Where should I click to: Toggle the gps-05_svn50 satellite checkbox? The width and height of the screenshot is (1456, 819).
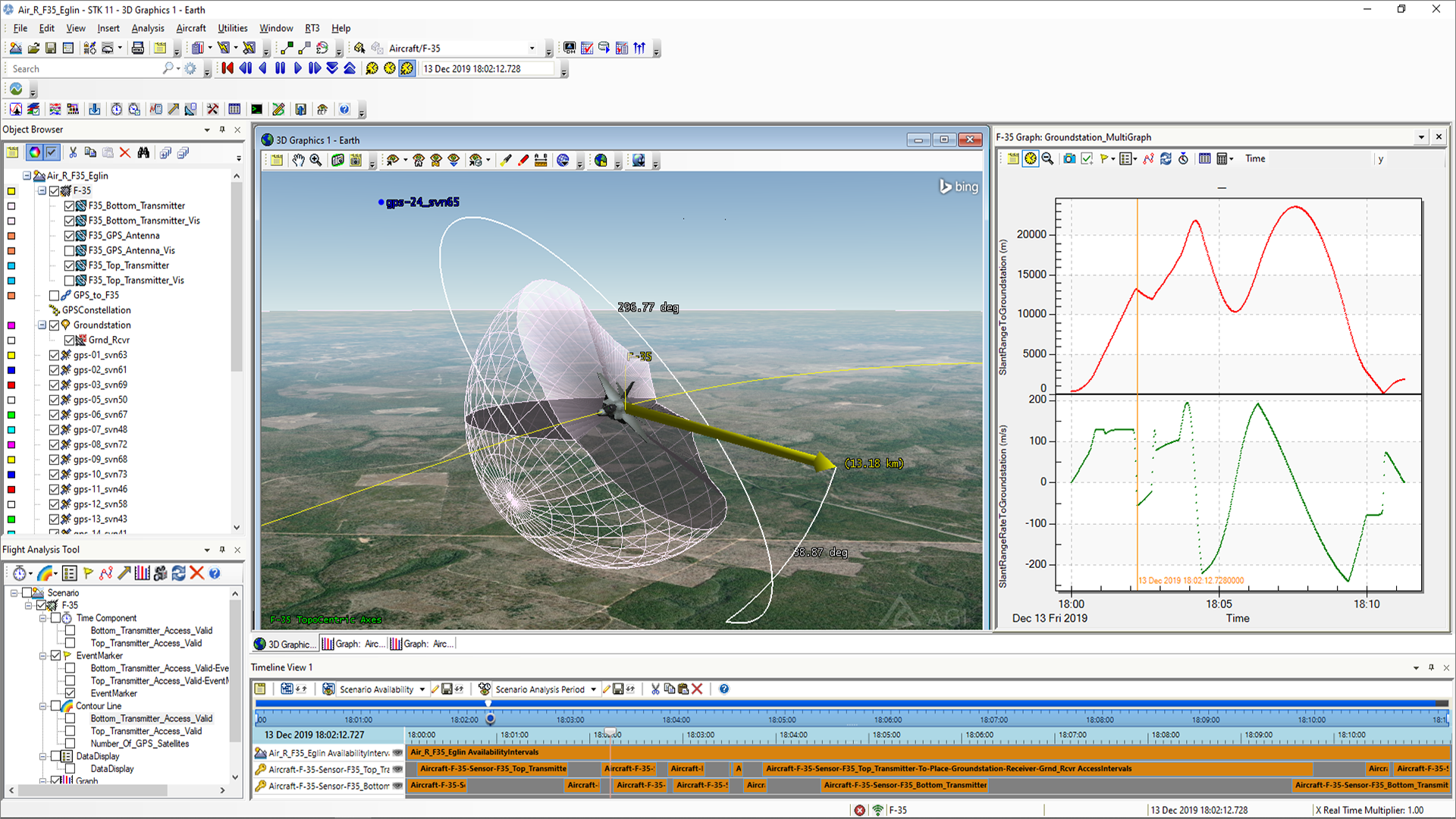(55, 400)
